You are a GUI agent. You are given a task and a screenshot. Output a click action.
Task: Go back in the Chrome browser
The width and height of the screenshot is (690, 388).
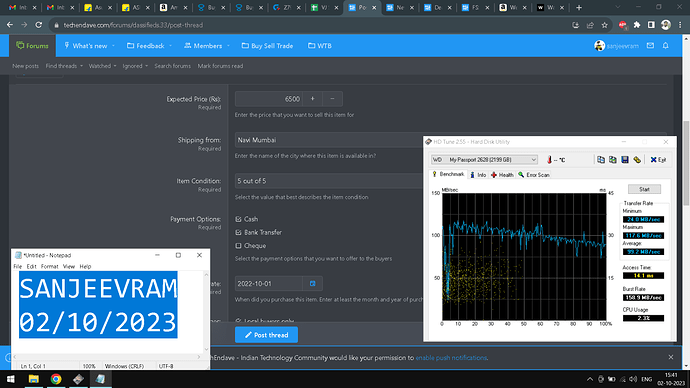[x=10, y=25]
